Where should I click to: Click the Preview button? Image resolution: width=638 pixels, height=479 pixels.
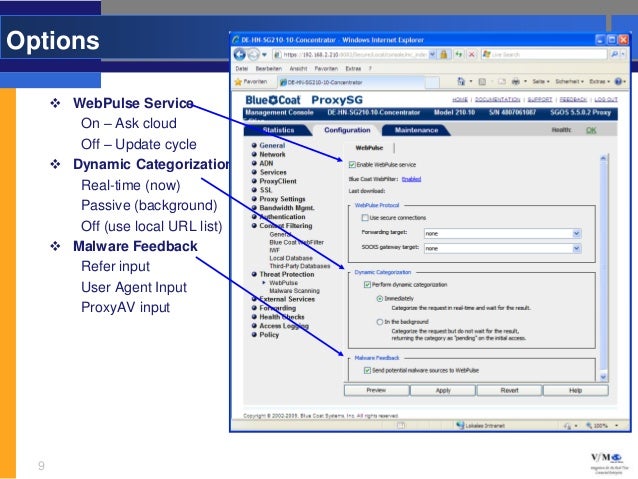point(376,390)
